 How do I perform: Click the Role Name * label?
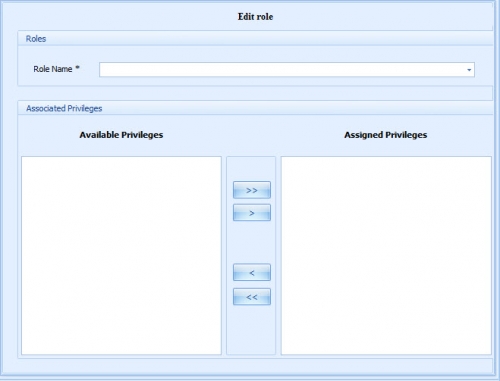pos(56,69)
